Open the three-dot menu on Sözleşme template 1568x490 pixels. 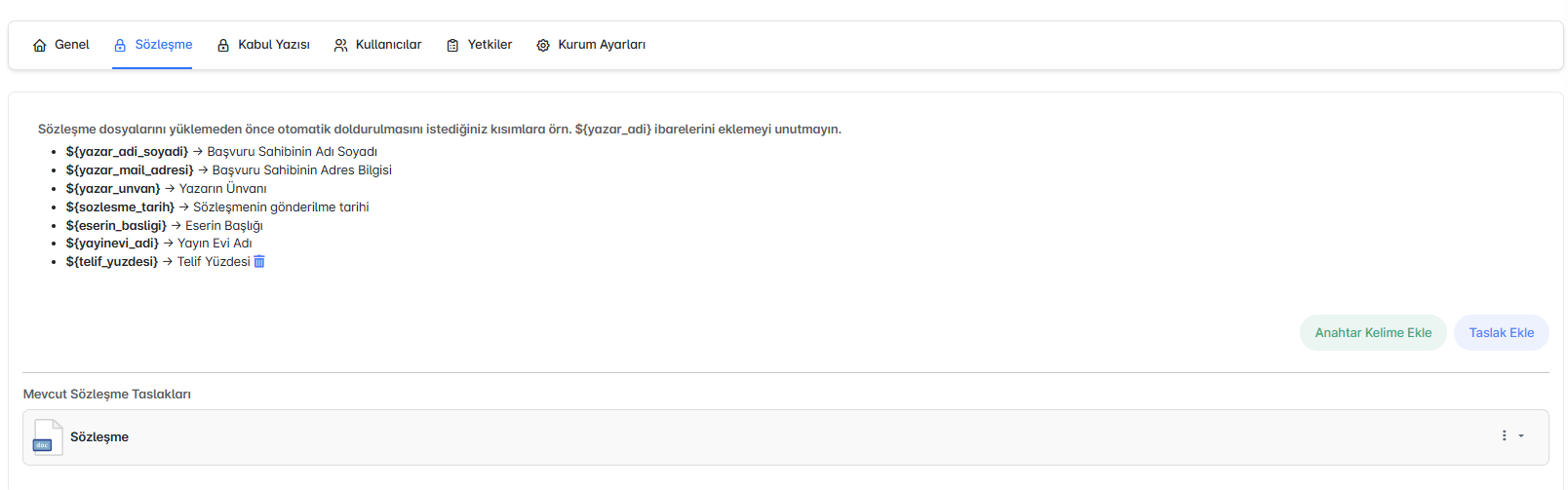[1504, 435]
